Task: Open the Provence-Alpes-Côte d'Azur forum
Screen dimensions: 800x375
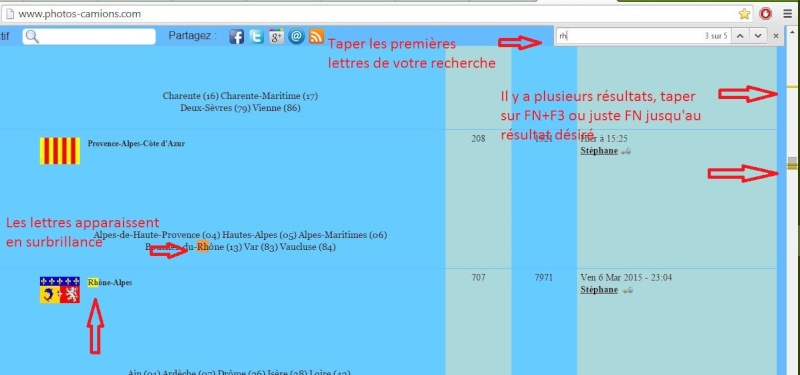Action: pyautogui.click(x=136, y=144)
